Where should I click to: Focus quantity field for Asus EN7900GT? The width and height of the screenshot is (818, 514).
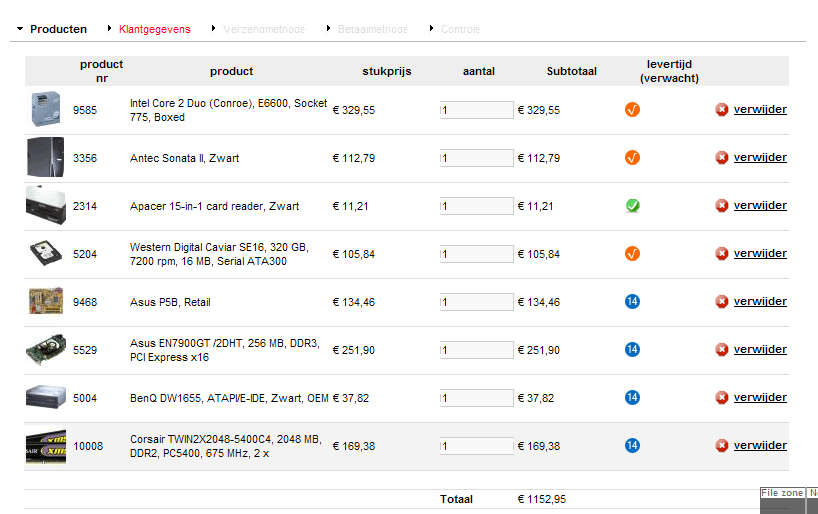click(x=477, y=350)
